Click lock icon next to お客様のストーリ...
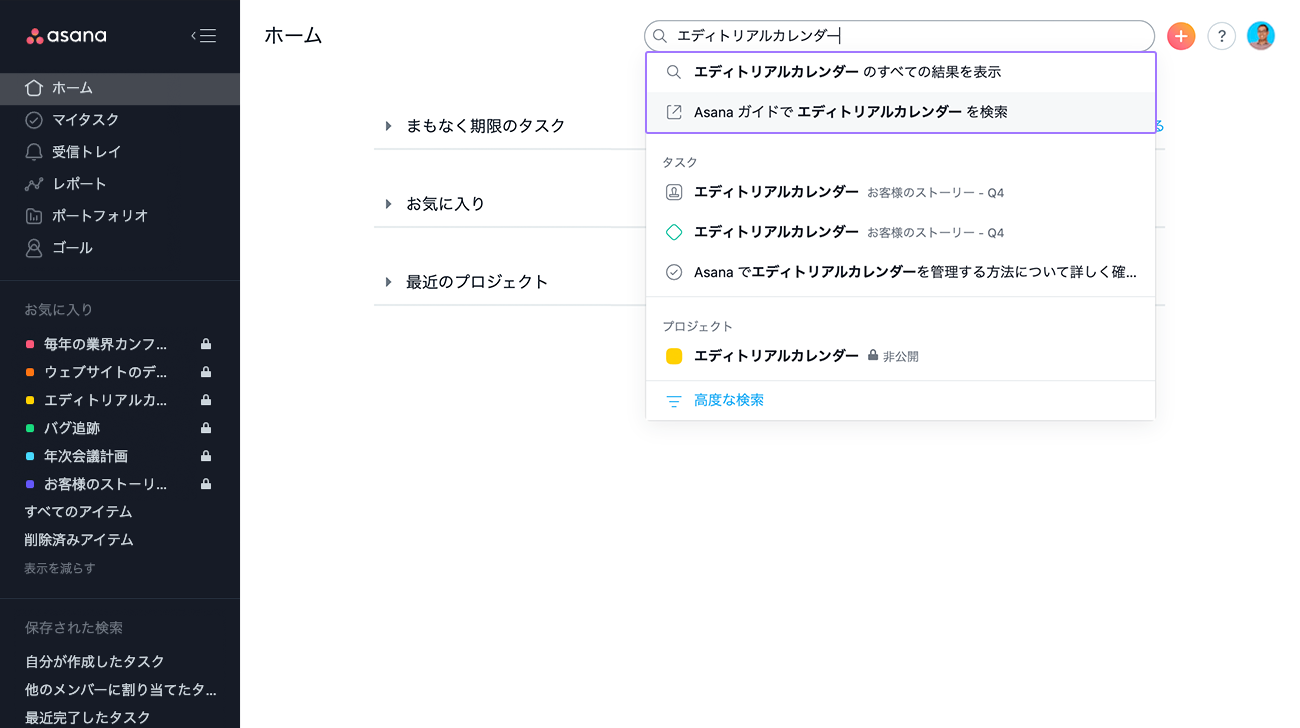This screenshot has height=728, width=1300. (206, 484)
